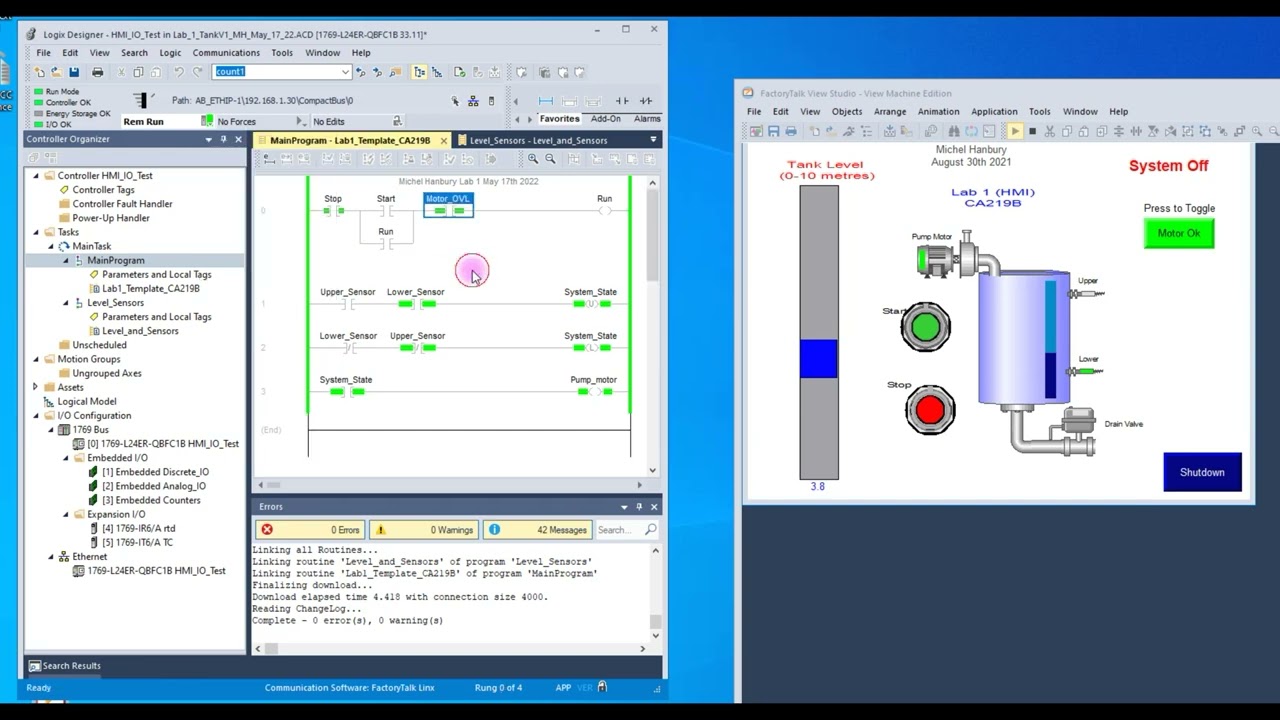Select Controller Tags in organizer
Viewport: 1280px width, 720px height.
103,190
